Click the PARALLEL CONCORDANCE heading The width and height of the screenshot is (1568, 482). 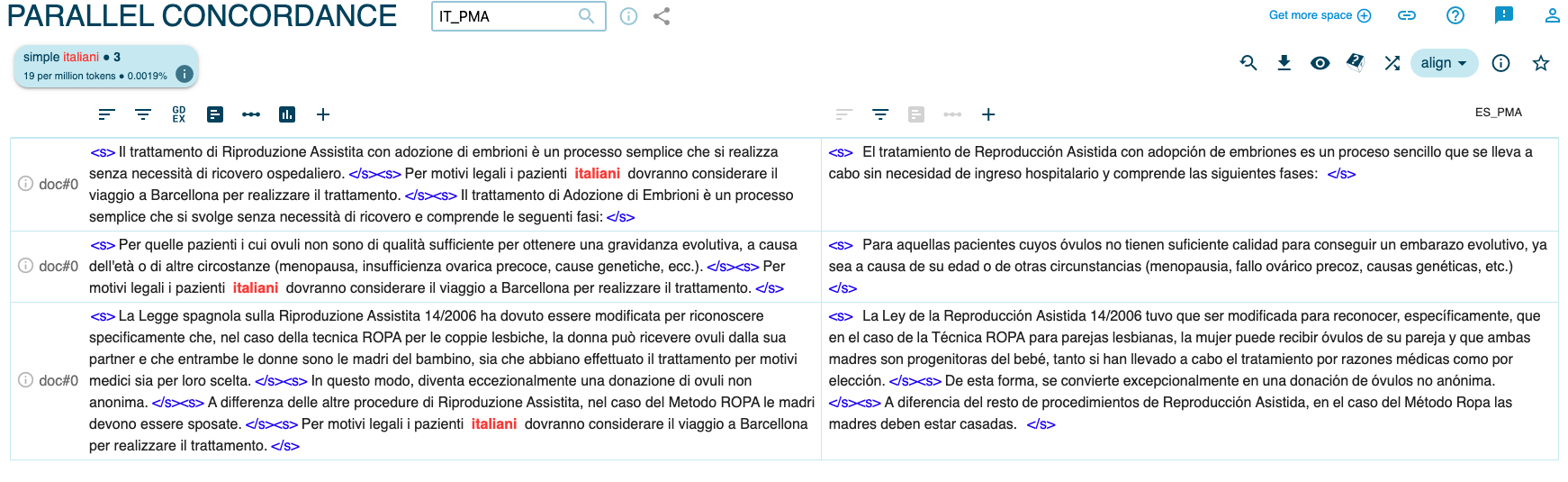(x=202, y=16)
